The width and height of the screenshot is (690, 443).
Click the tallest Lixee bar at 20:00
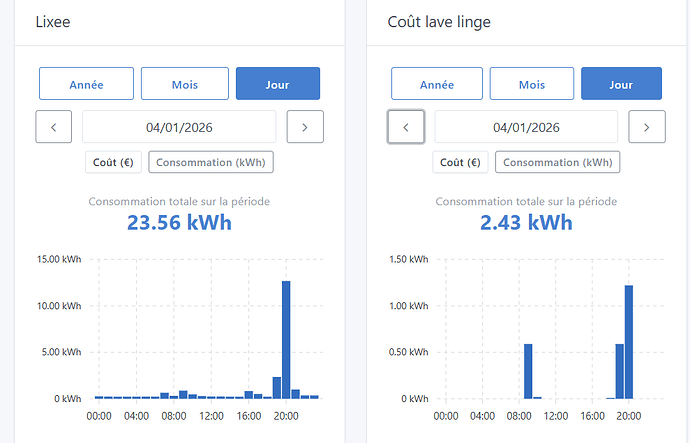pos(286,340)
